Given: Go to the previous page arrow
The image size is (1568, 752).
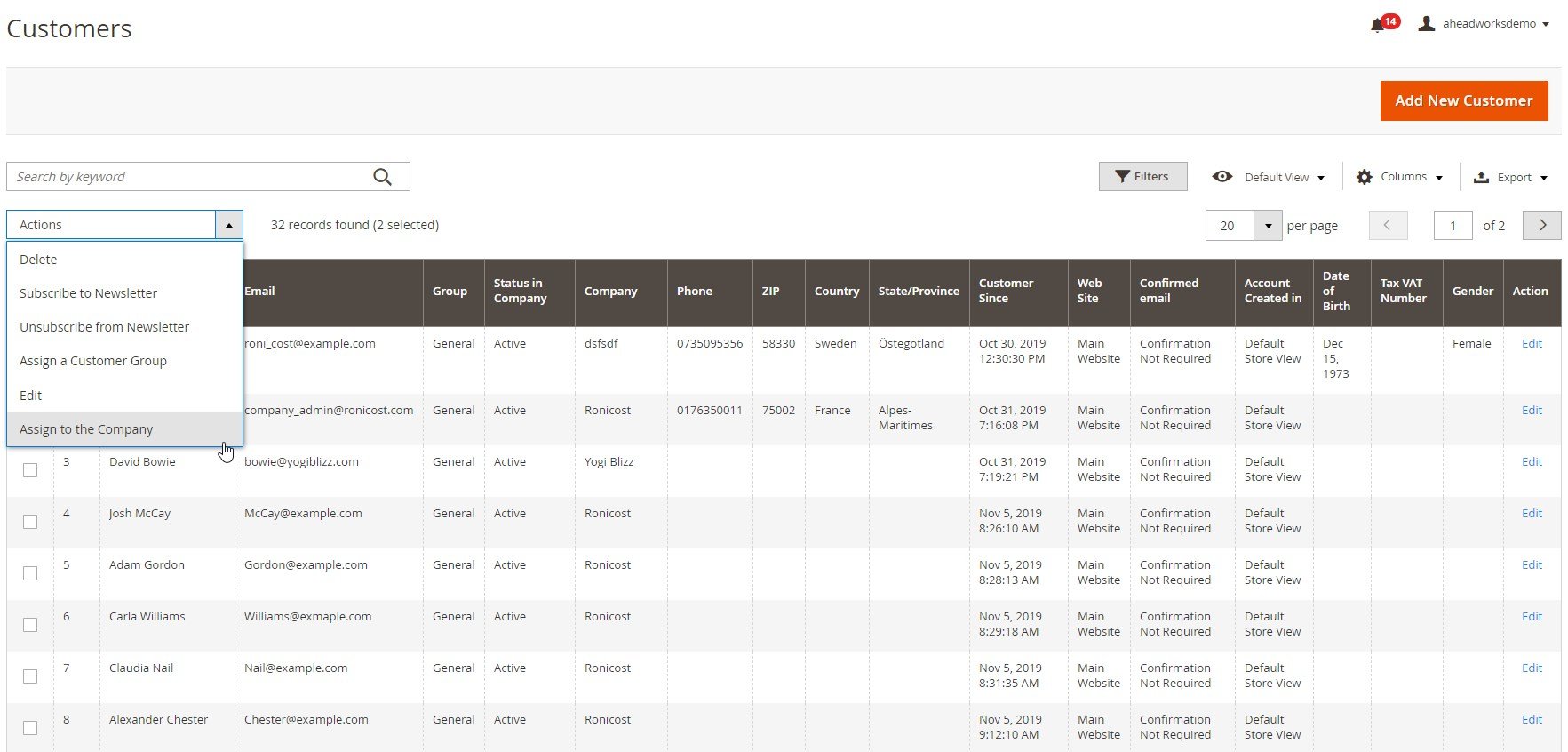Looking at the screenshot, I should point(1388,225).
